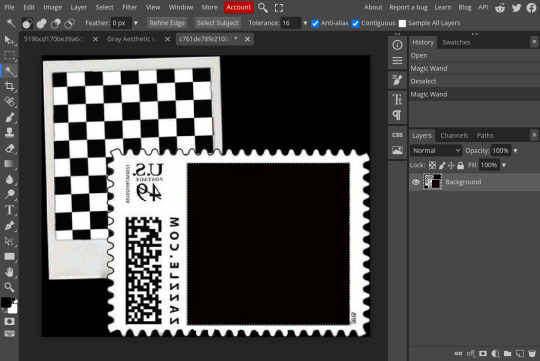The image size is (540, 361).
Task: Switch to the Paths tab
Action: (485, 135)
